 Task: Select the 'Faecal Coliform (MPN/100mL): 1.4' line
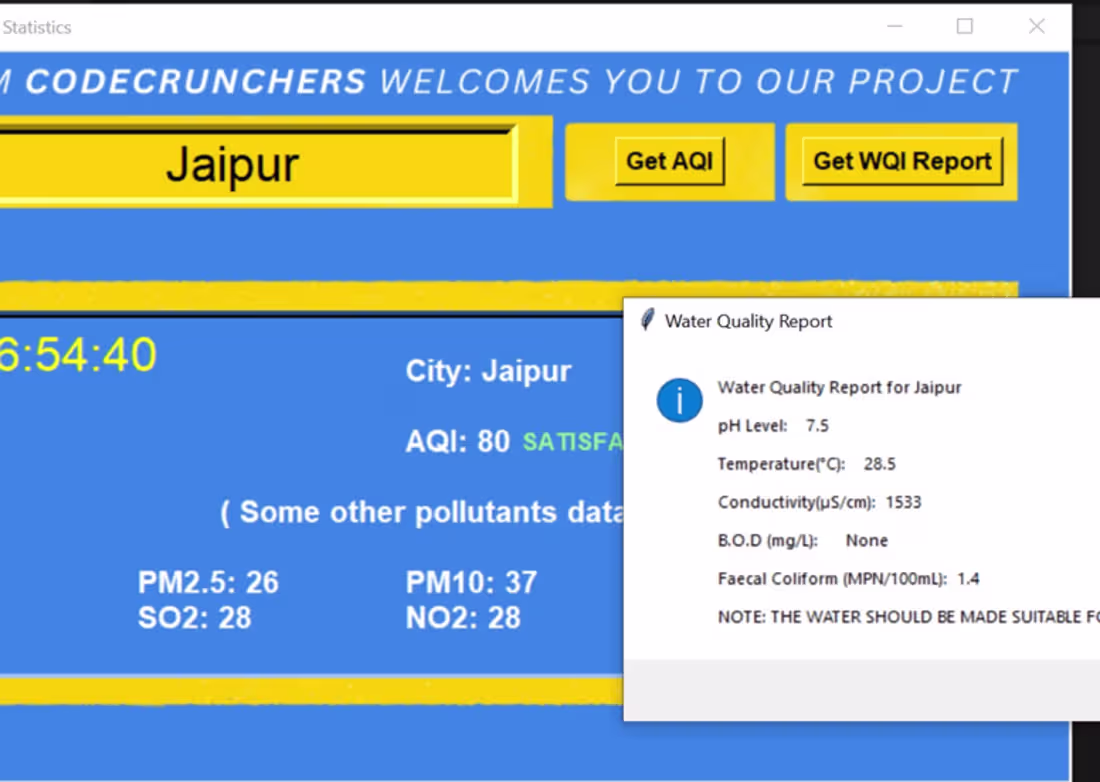pos(848,579)
